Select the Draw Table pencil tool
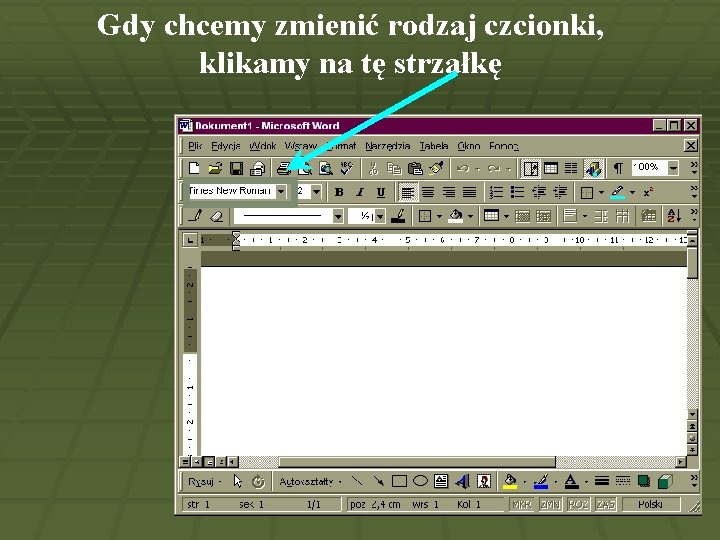The image size is (720, 540). [x=195, y=215]
